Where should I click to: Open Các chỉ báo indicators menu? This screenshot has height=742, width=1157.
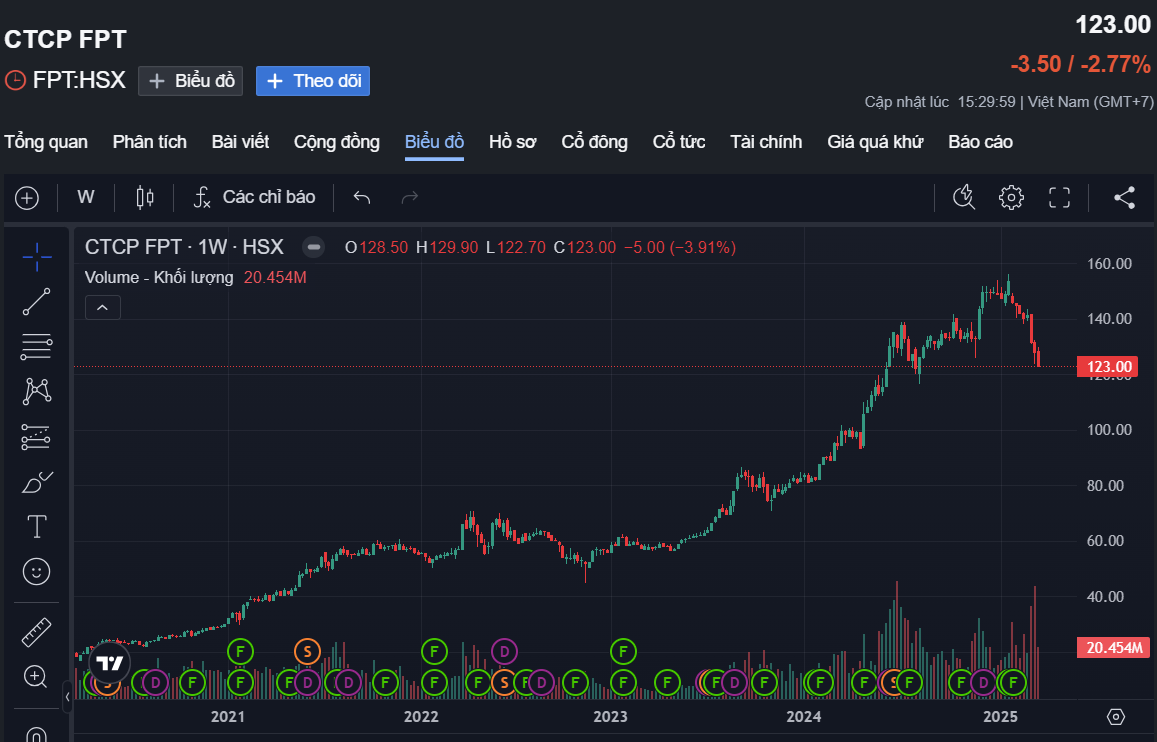255,197
